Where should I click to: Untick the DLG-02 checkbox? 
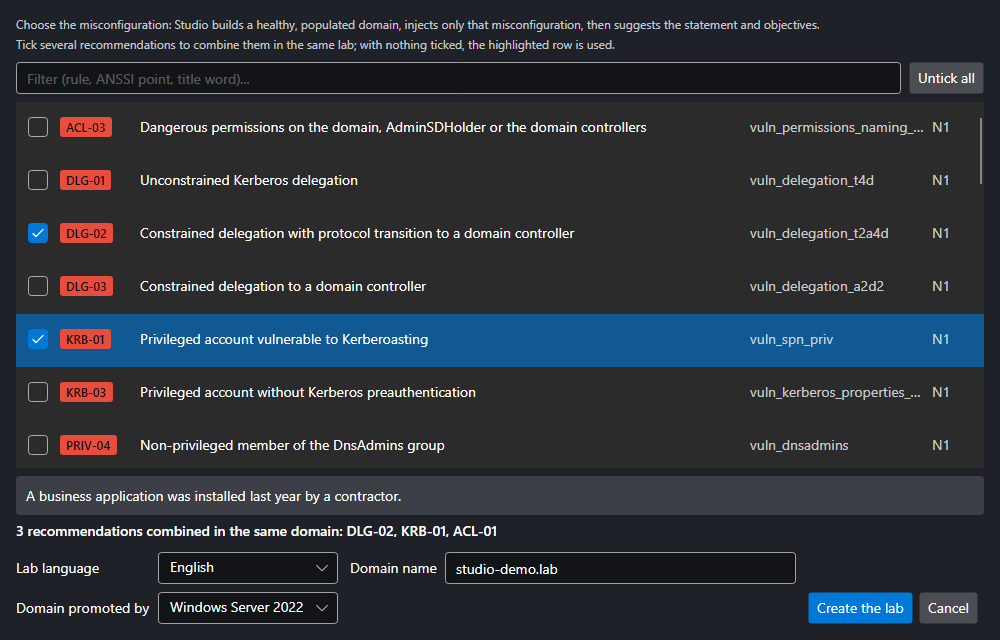[x=38, y=233]
